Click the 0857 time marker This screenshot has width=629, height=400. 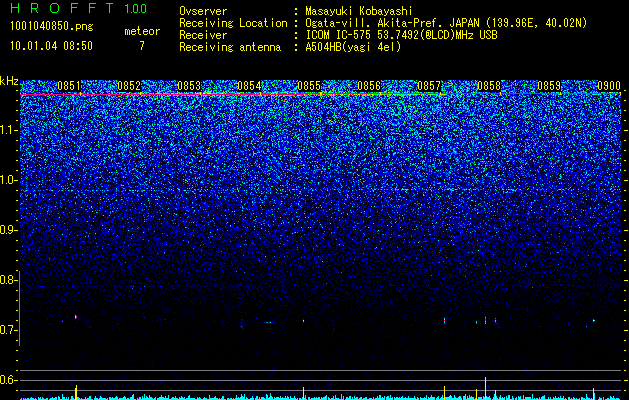(x=429, y=86)
